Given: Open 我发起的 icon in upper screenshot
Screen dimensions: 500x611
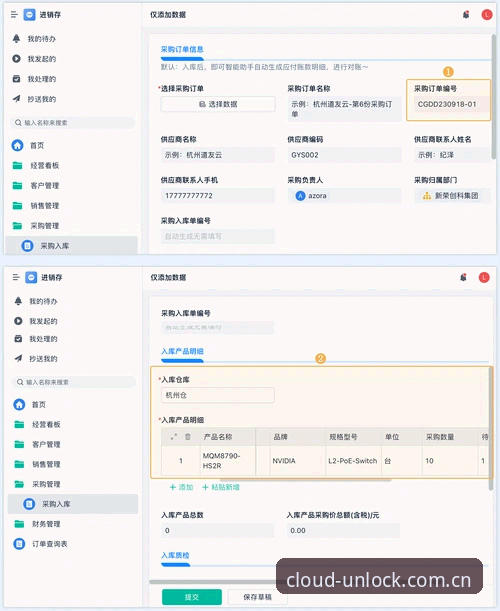Looking at the screenshot, I should (16, 59).
